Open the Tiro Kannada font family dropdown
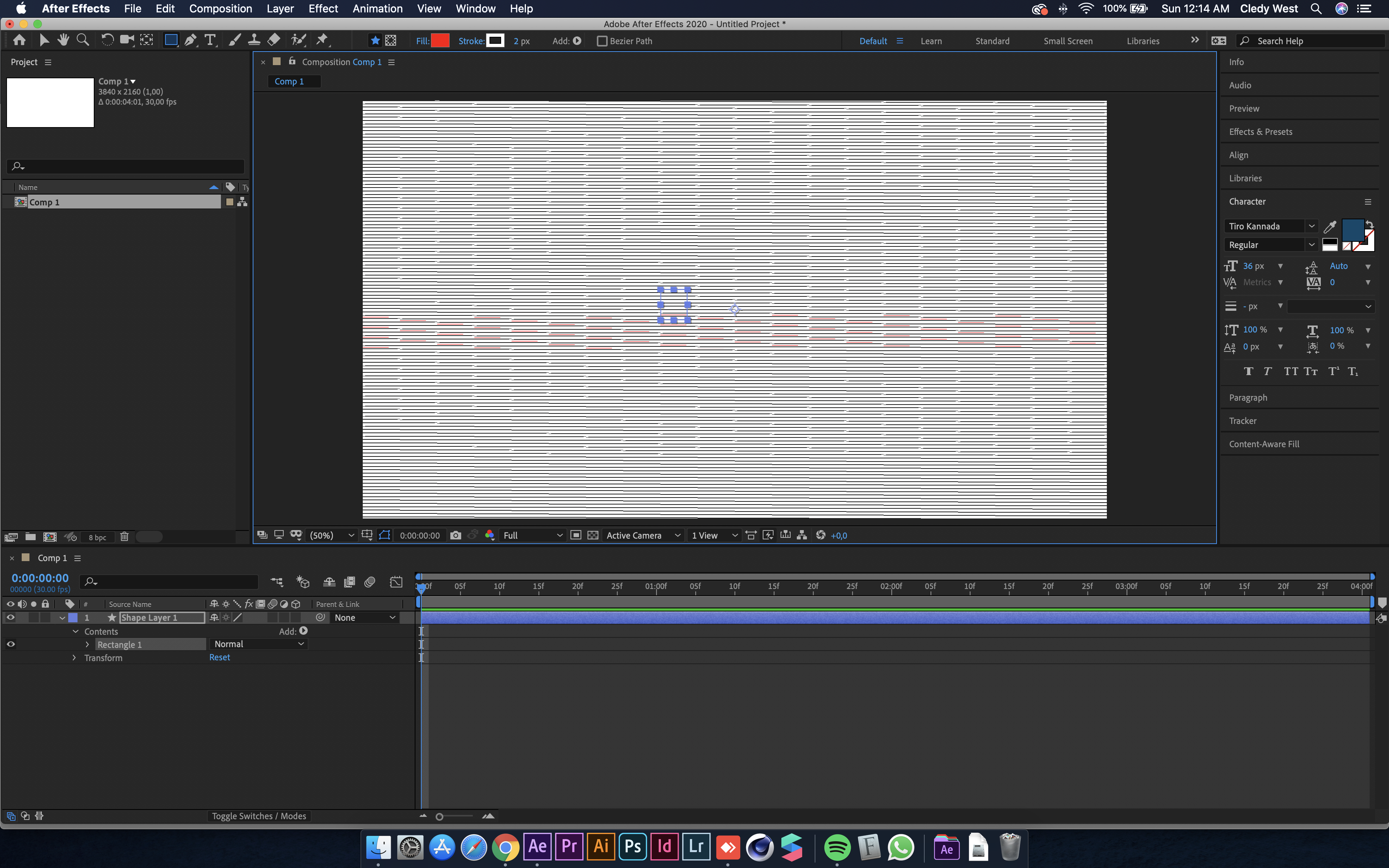Viewport: 1389px width, 868px height. pos(1312,226)
